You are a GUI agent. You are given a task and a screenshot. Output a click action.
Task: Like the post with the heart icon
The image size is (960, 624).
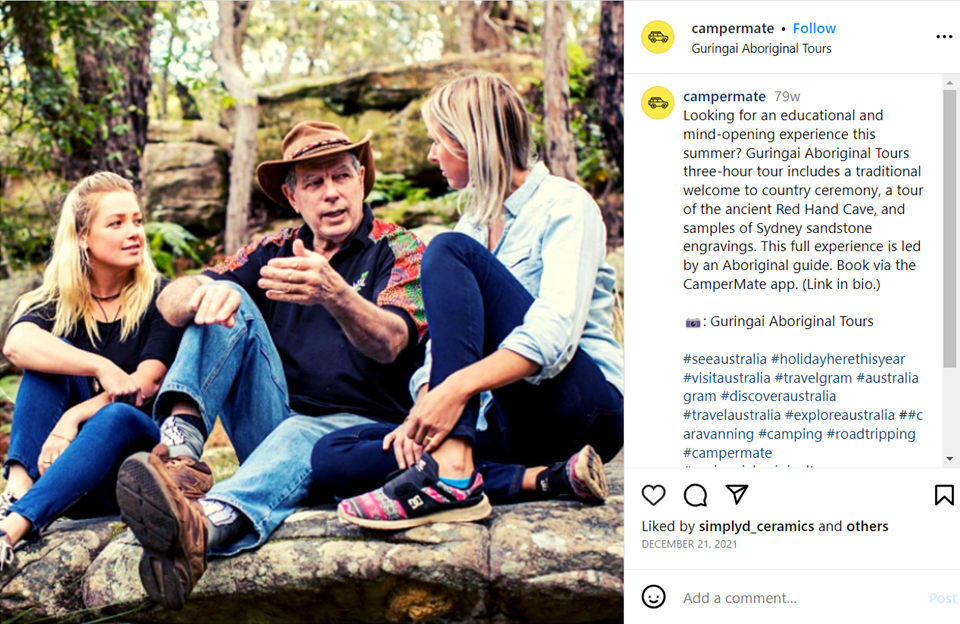(x=653, y=495)
